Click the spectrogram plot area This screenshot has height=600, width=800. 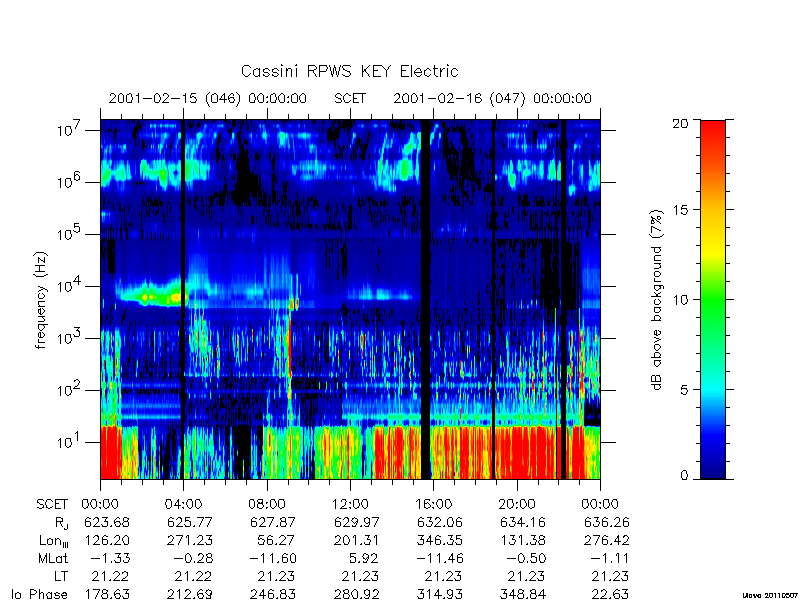(350, 299)
